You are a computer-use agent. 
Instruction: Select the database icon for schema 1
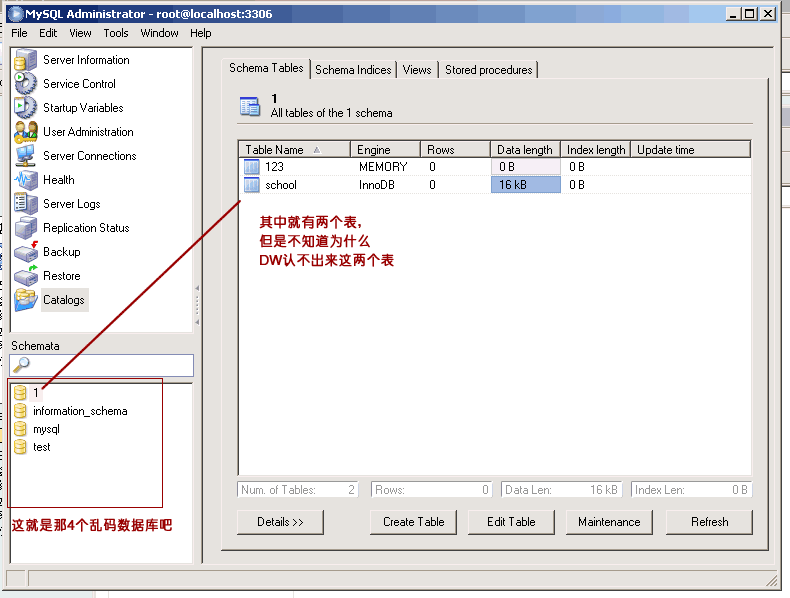(20, 392)
